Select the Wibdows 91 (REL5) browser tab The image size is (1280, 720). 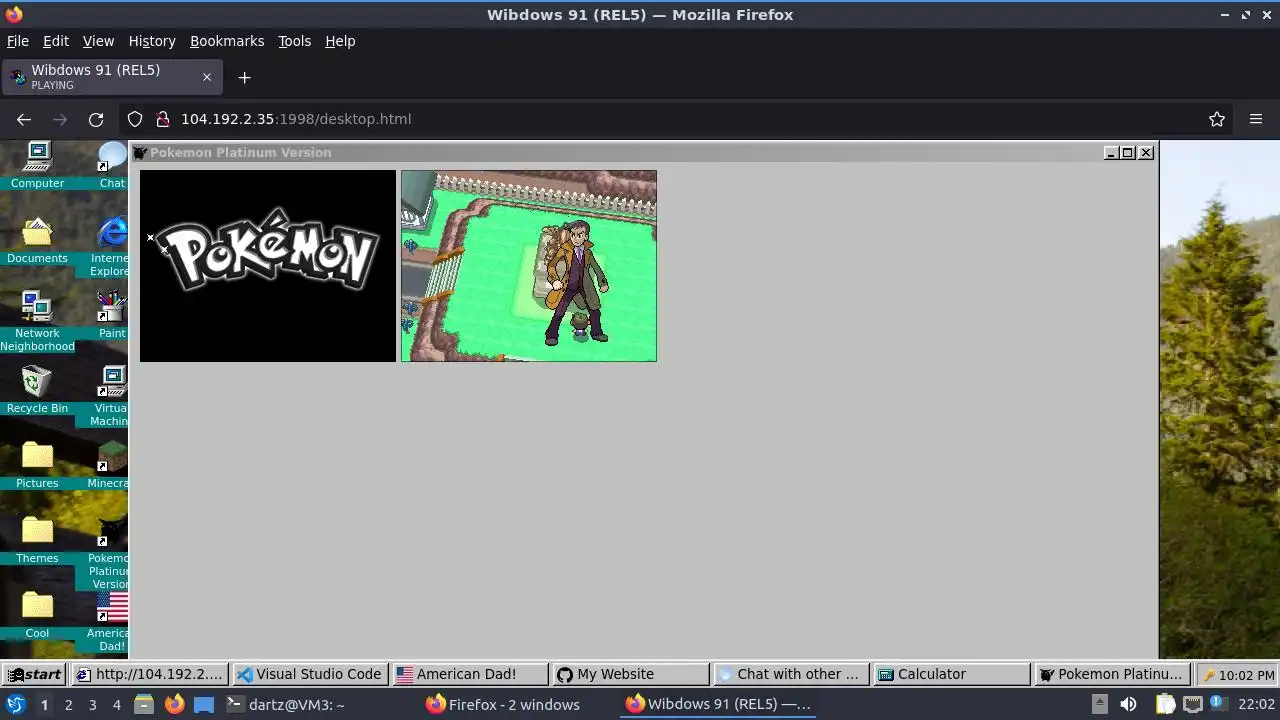click(111, 77)
